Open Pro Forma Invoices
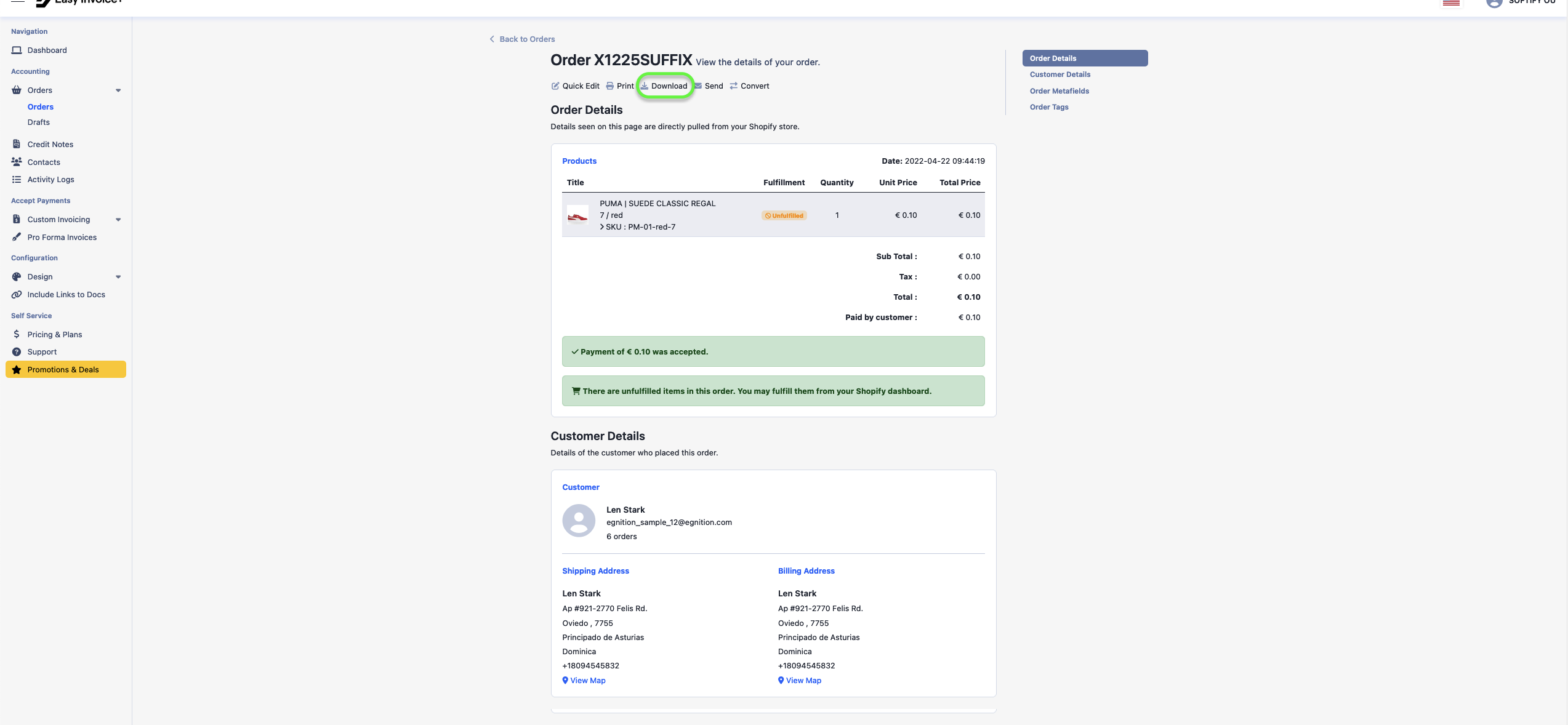The width and height of the screenshot is (1568, 725). click(62, 237)
